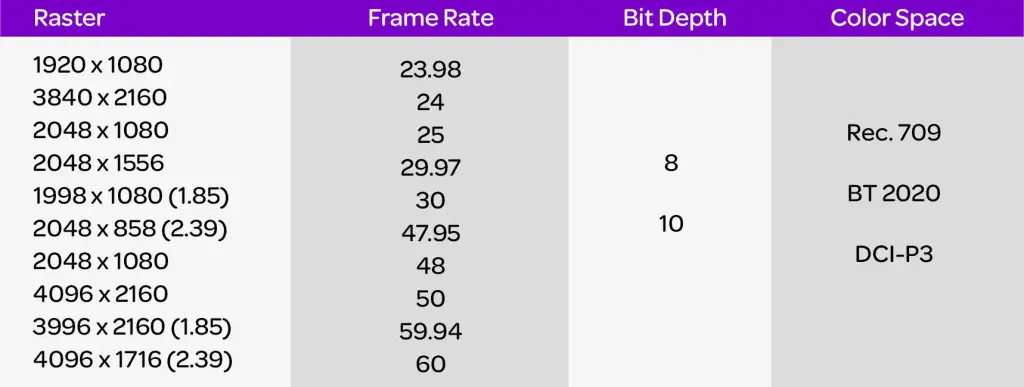1024x387 pixels.
Task: Click the Frame Rate column header
Action: [x=430, y=18]
